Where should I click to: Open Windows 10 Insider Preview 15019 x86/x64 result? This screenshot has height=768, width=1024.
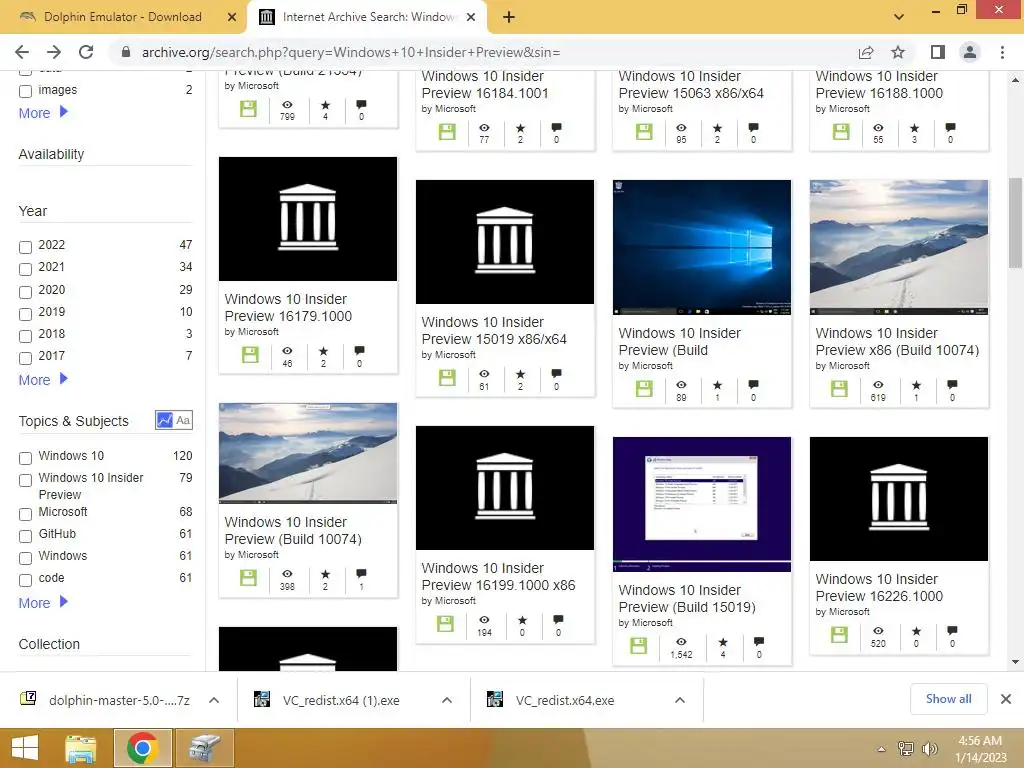point(494,330)
